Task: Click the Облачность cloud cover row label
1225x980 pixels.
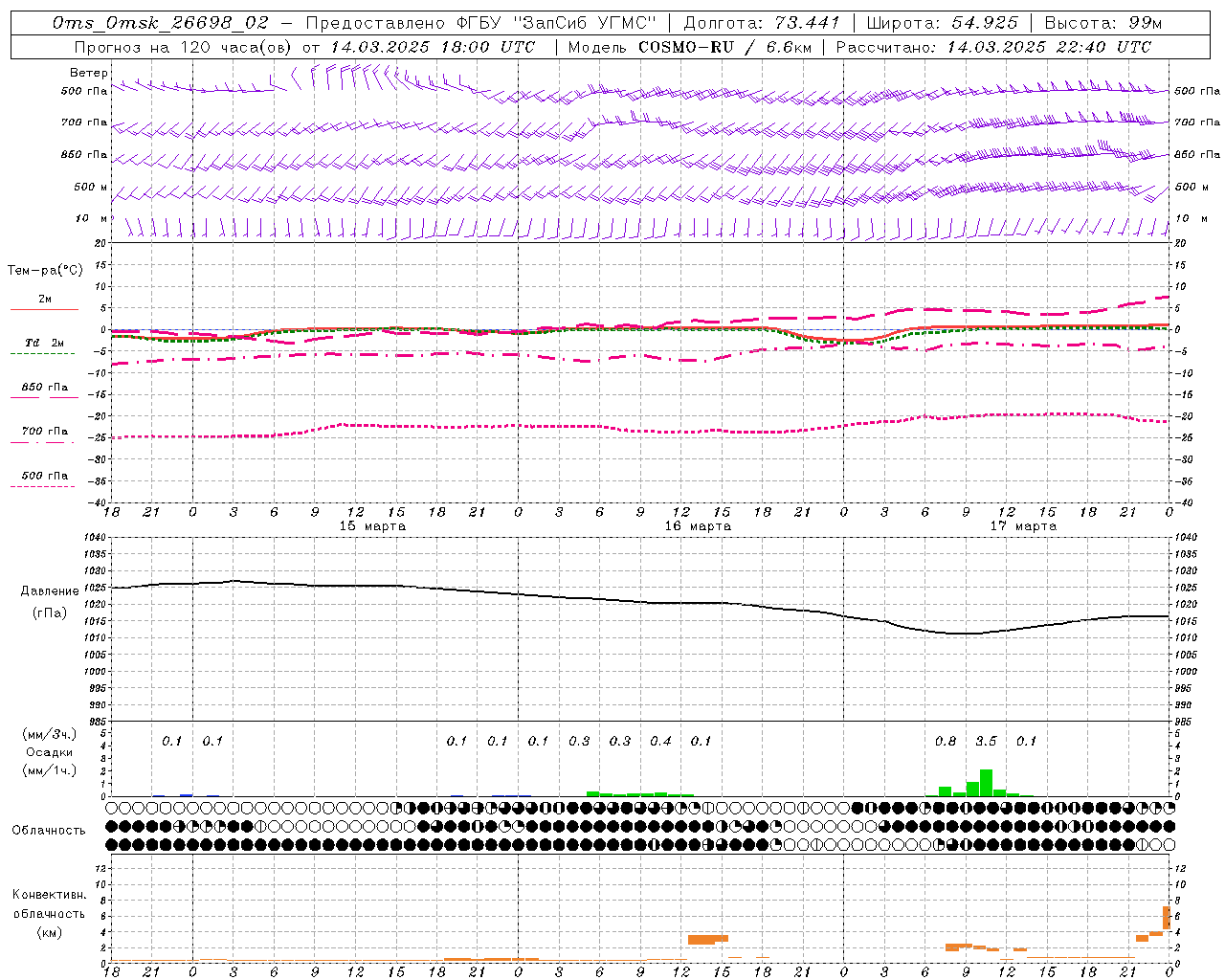Action: (x=49, y=831)
